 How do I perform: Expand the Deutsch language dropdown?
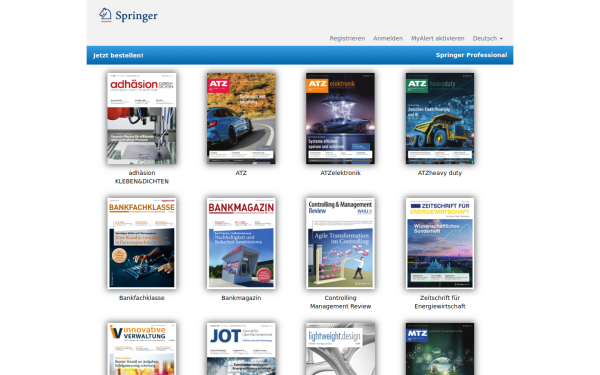tap(488, 38)
